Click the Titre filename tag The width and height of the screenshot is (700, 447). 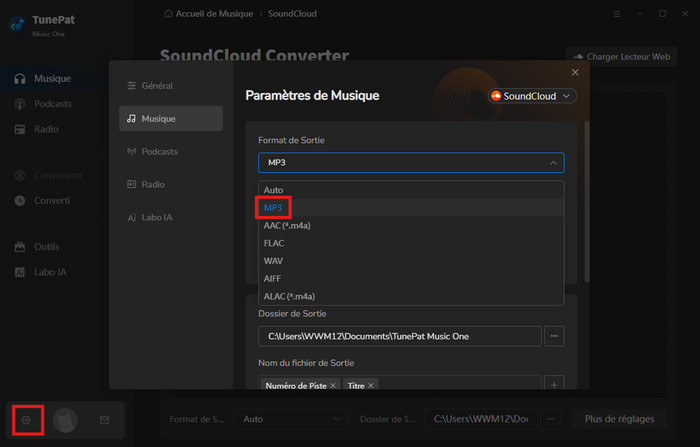[356, 385]
